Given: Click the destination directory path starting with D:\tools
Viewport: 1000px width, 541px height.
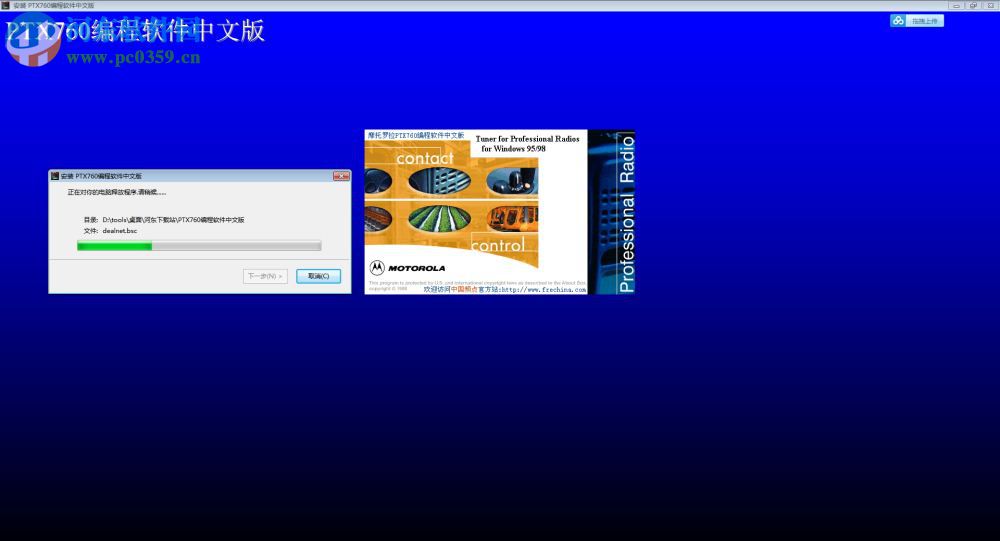Looking at the screenshot, I should click(x=173, y=219).
